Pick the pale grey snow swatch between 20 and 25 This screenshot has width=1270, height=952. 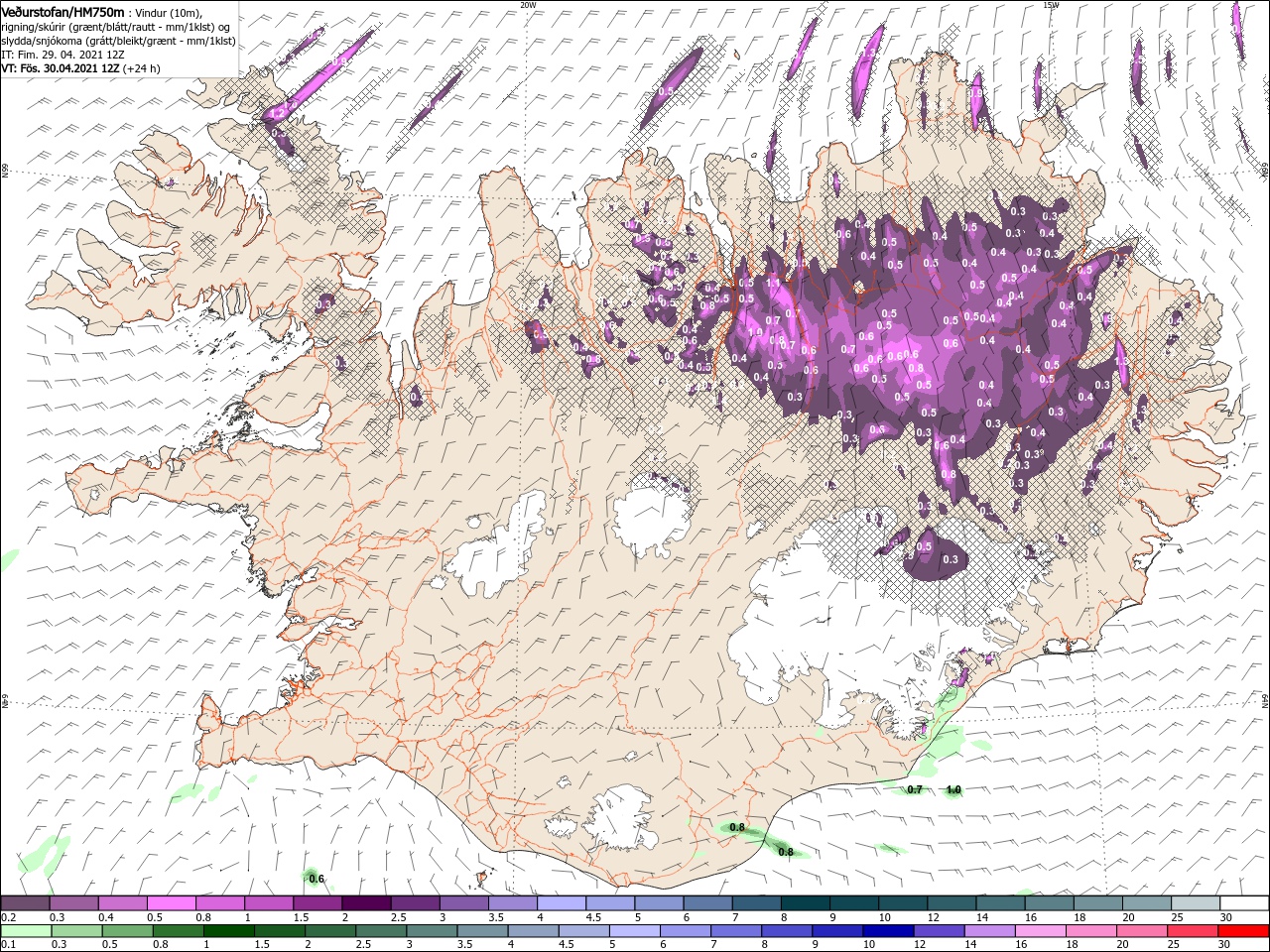click(1146, 903)
